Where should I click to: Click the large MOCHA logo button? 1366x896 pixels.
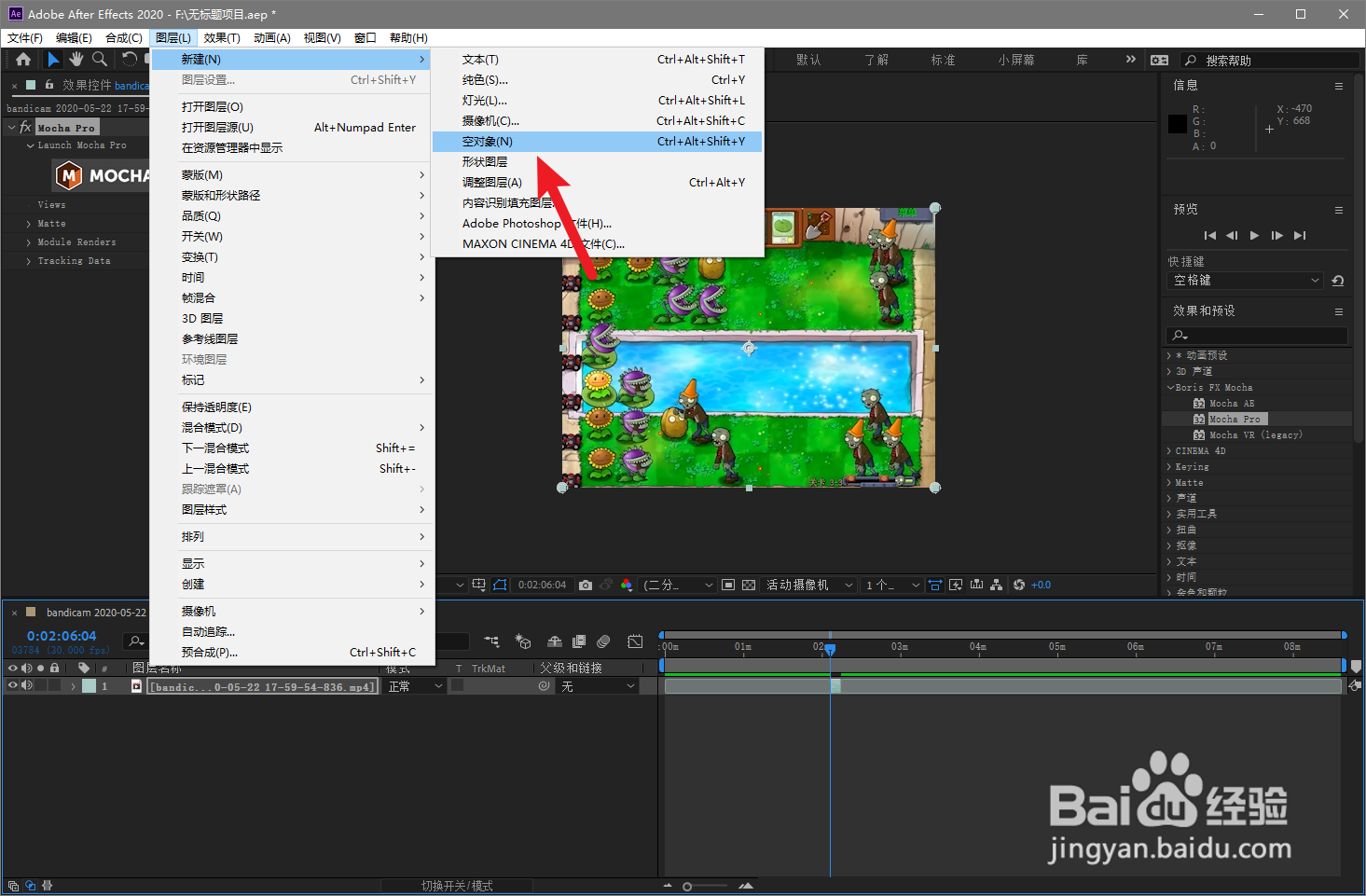(101, 175)
